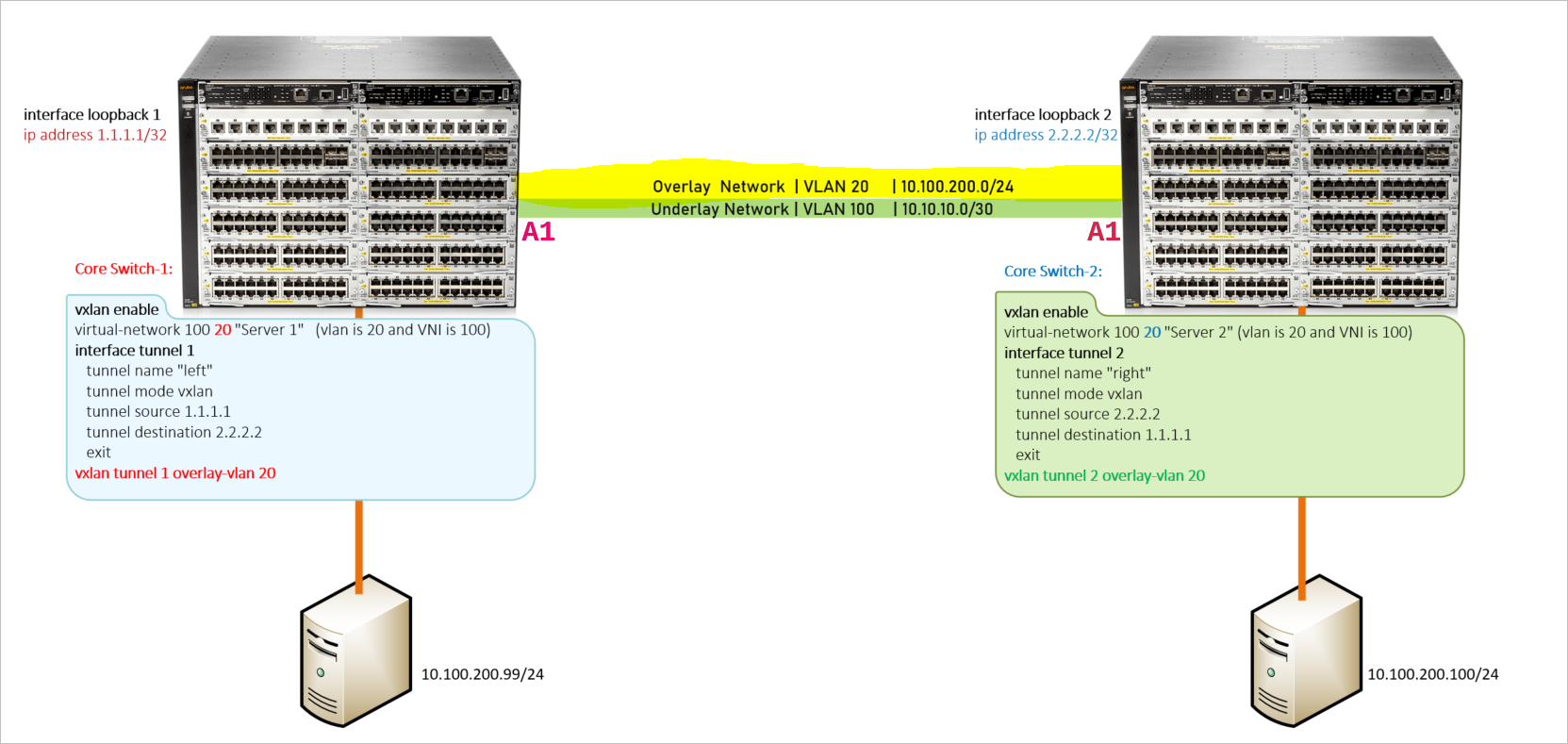This screenshot has width=1568, height=744.
Task: Click the 10.100.200.99/24 server address
Action: pos(482,674)
